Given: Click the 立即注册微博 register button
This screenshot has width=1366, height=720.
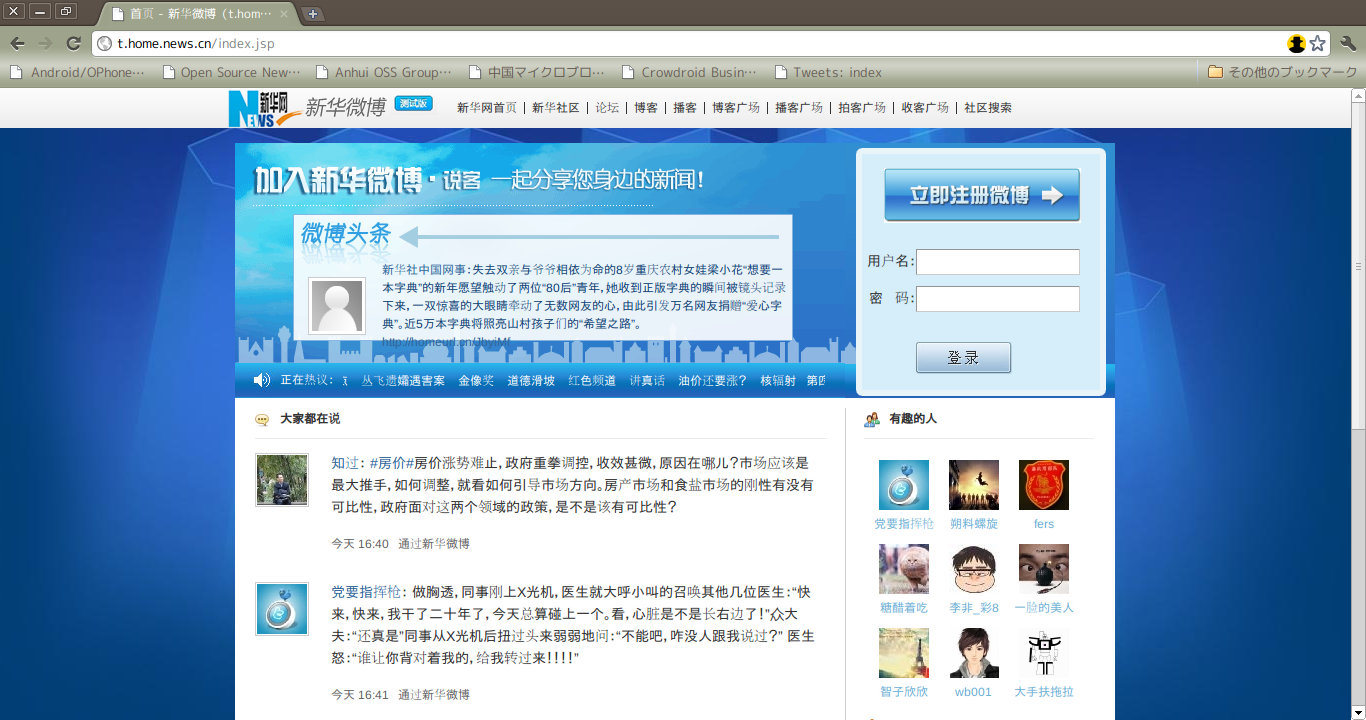Looking at the screenshot, I should (982, 195).
